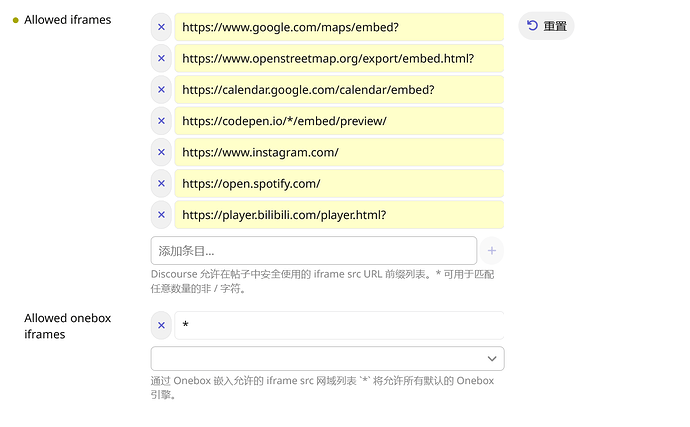Viewport: 690px width, 427px height.
Task: Edit the google.com/maps/embed URL field
Action: (339, 27)
